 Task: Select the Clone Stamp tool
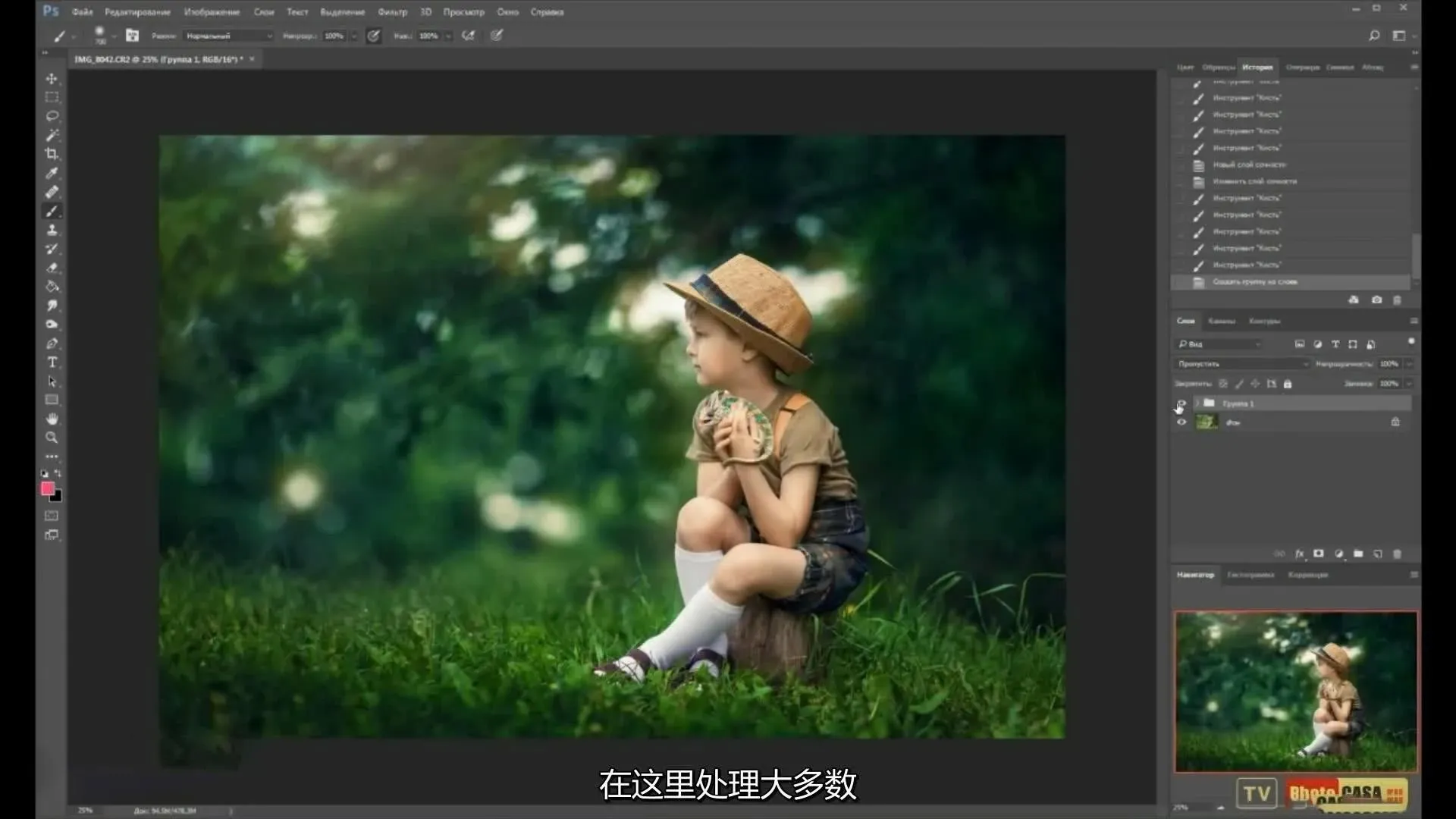[x=52, y=230]
